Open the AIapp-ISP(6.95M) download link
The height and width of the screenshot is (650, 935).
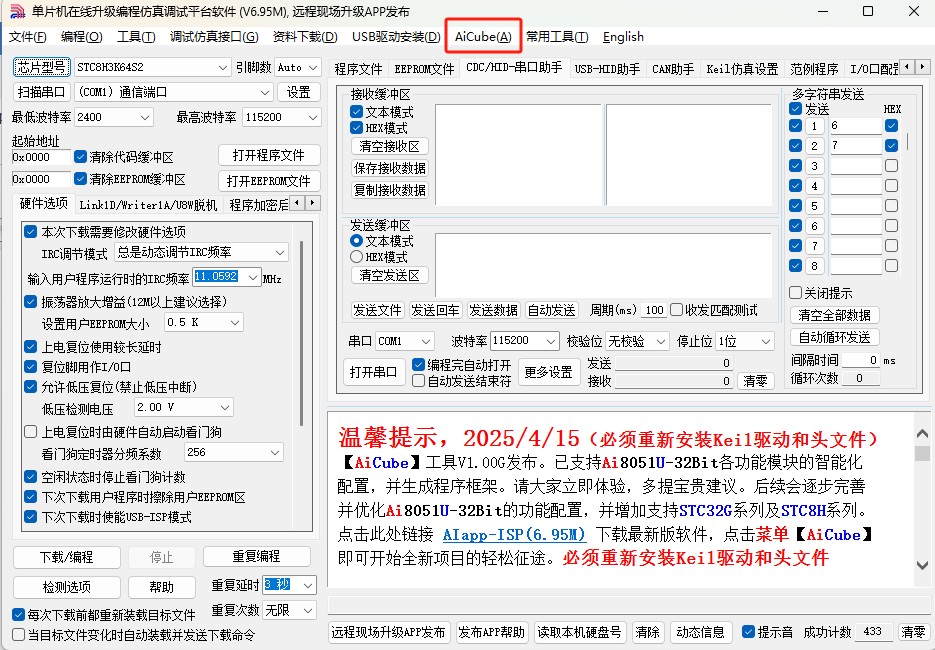point(514,534)
